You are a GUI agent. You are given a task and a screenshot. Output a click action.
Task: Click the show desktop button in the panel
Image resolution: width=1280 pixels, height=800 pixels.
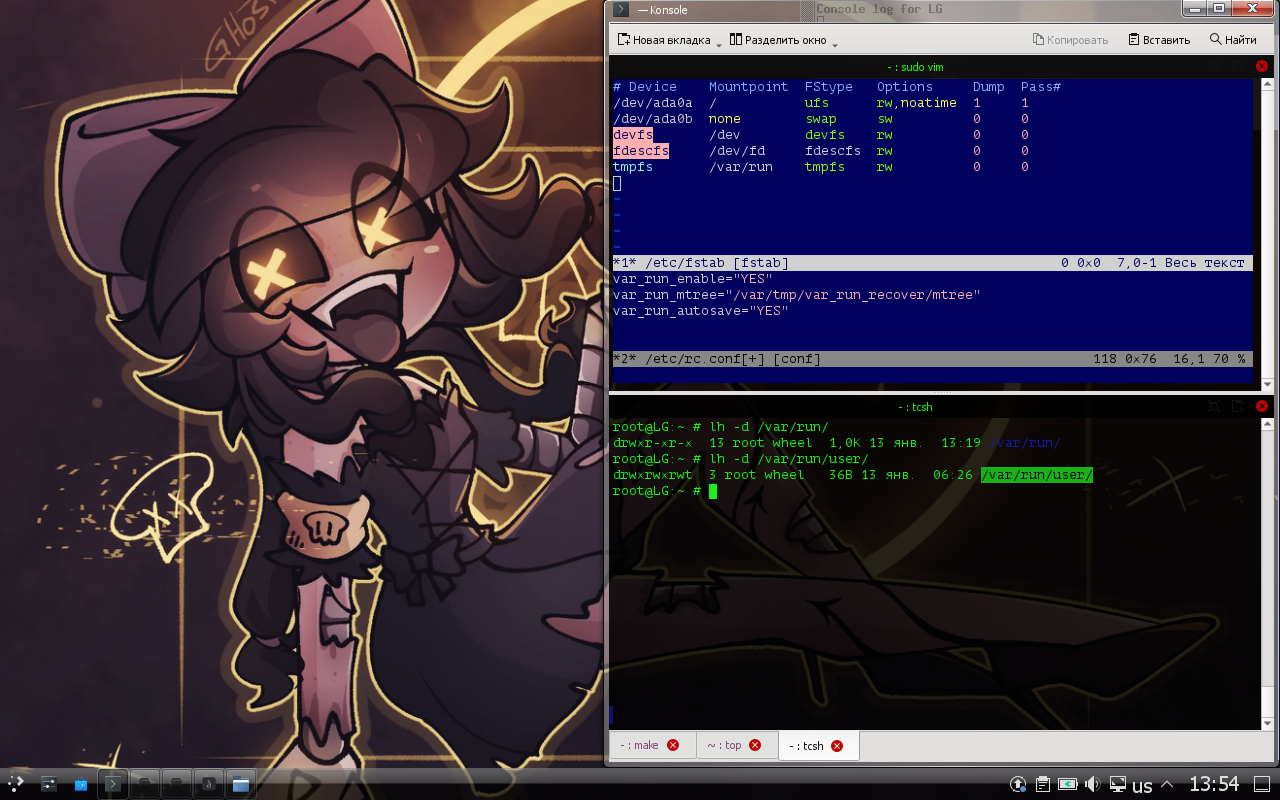[x=1262, y=785]
